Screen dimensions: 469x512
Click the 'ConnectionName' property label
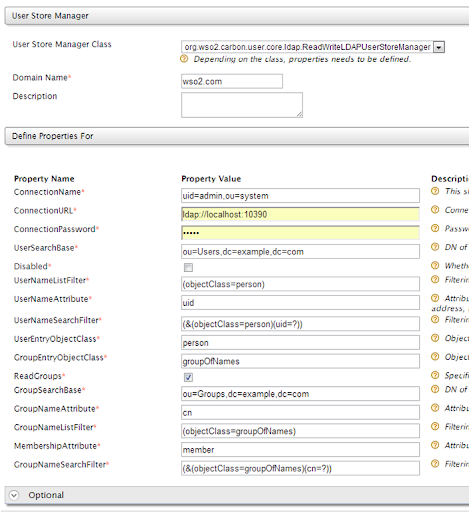click(x=47, y=192)
